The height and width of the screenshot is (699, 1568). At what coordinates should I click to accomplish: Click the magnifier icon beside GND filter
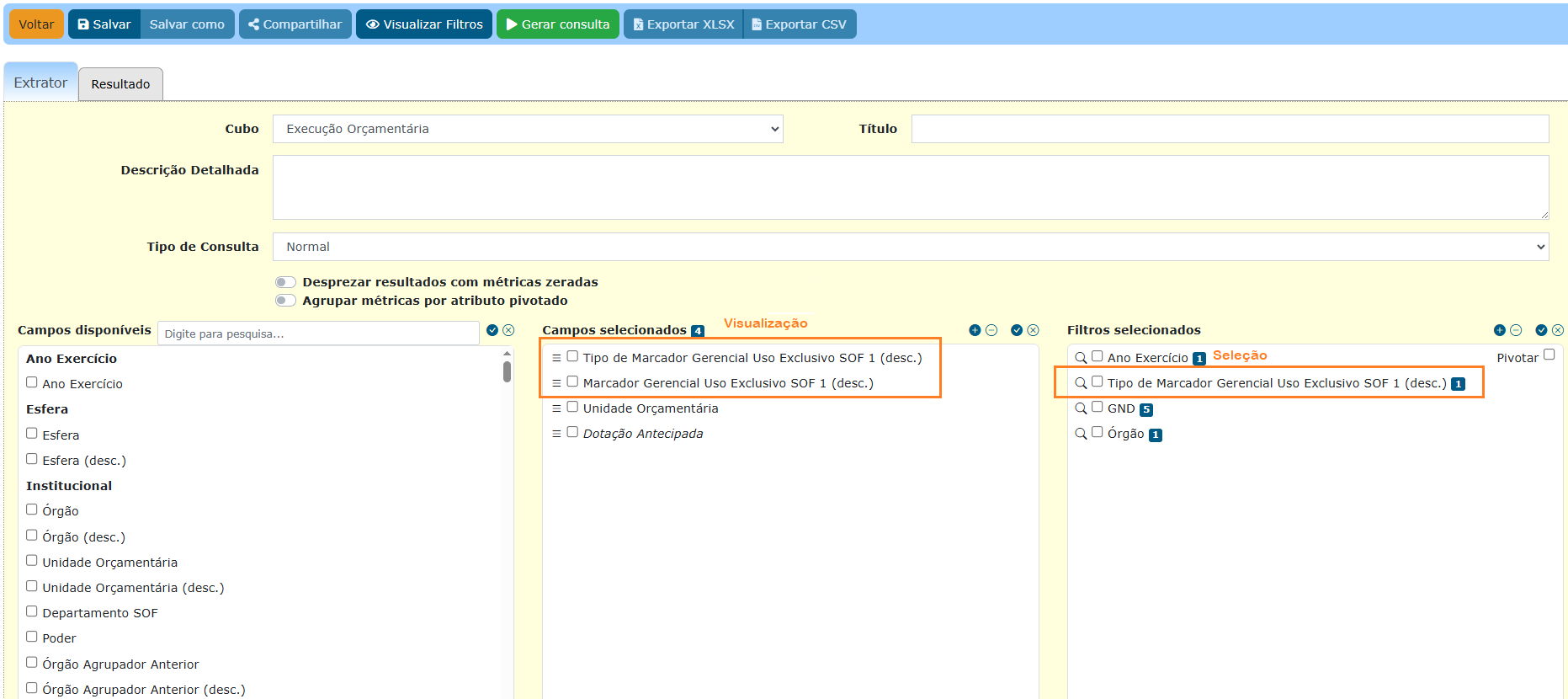(1081, 408)
